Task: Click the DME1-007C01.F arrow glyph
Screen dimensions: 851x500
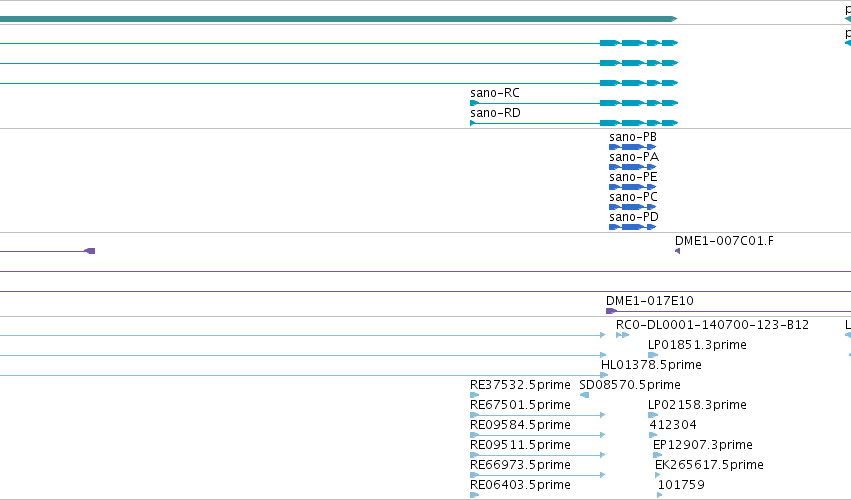Action: (x=677, y=251)
